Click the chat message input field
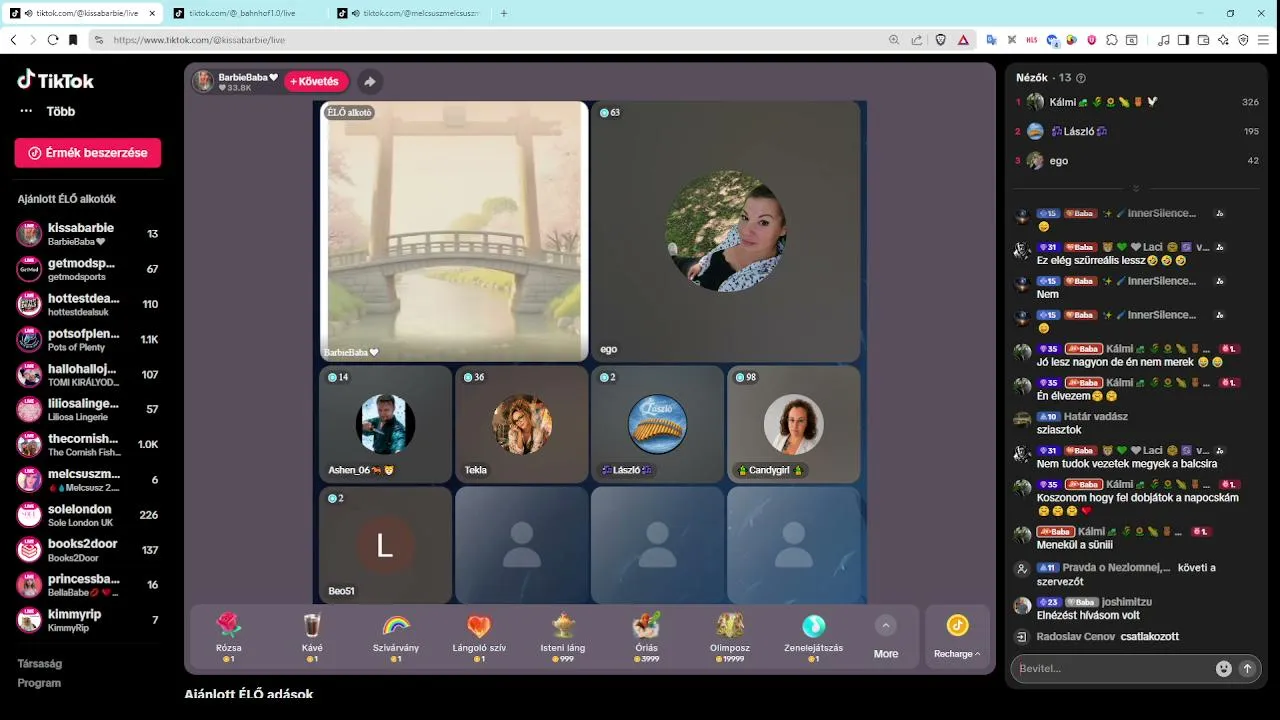This screenshot has width=1280, height=720. pyautogui.click(x=1110, y=669)
